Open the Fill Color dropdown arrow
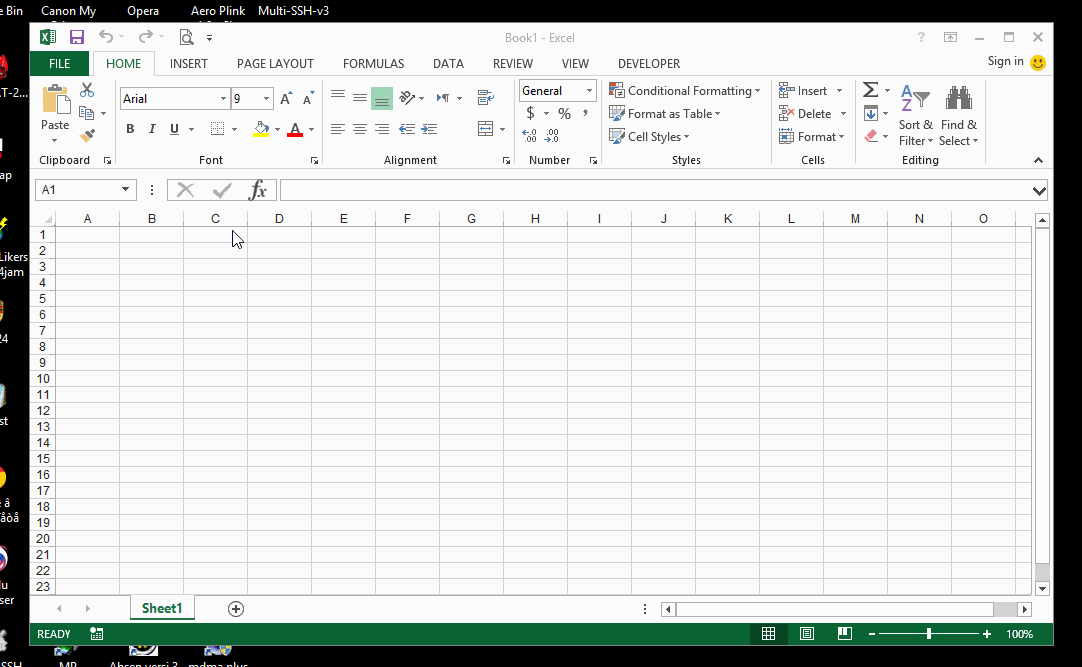This screenshot has width=1082, height=667. [x=277, y=128]
